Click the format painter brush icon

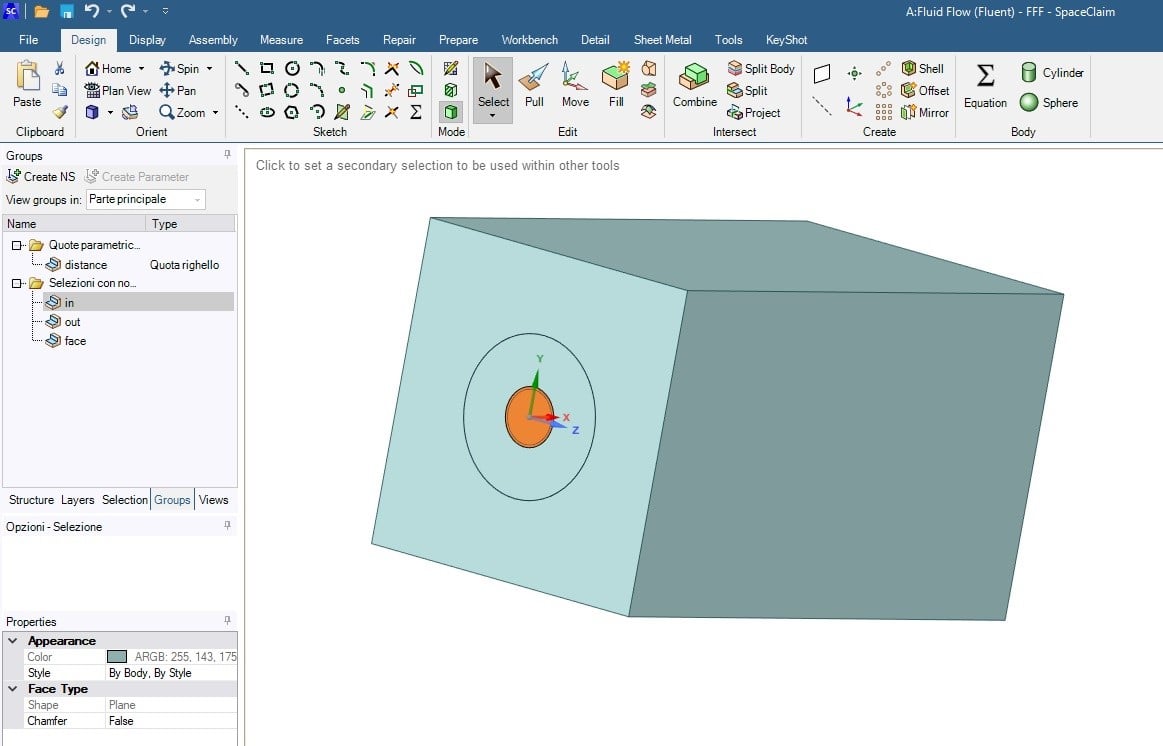pyautogui.click(x=59, y=112)
